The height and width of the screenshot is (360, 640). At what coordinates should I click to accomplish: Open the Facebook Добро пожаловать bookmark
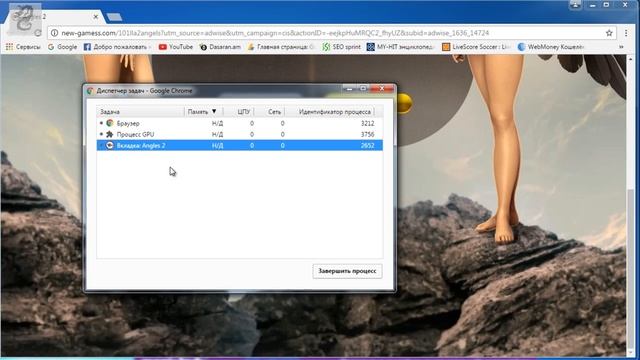tap(117, 47)
